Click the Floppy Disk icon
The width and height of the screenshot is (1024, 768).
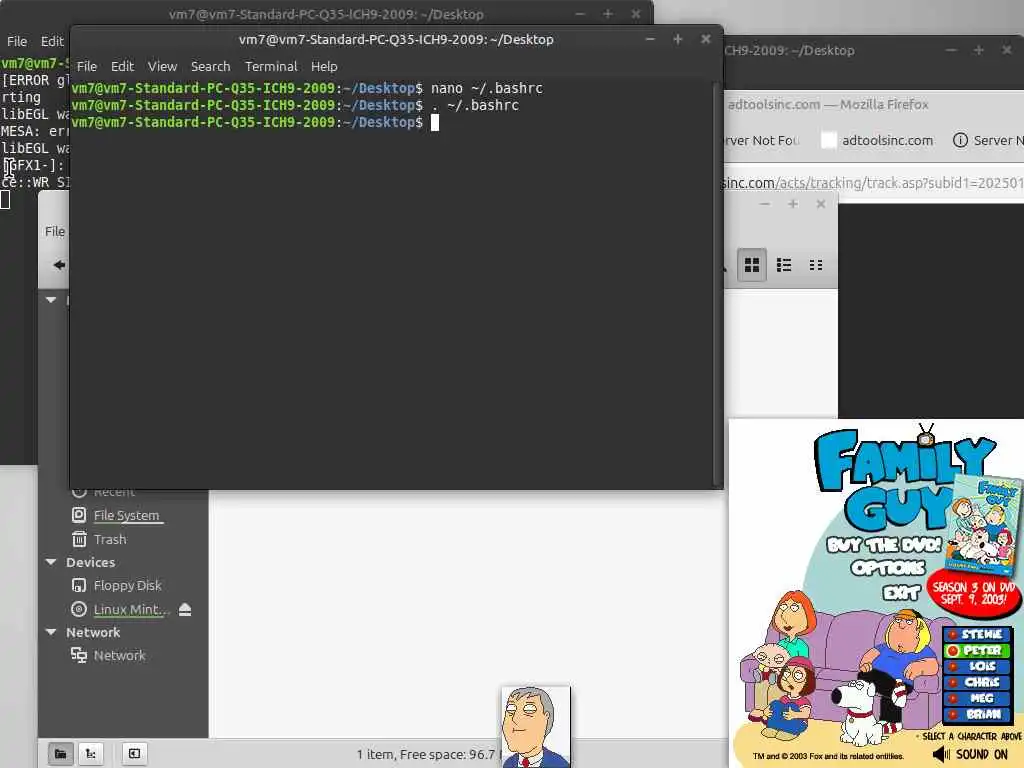[x=78, y=585]
